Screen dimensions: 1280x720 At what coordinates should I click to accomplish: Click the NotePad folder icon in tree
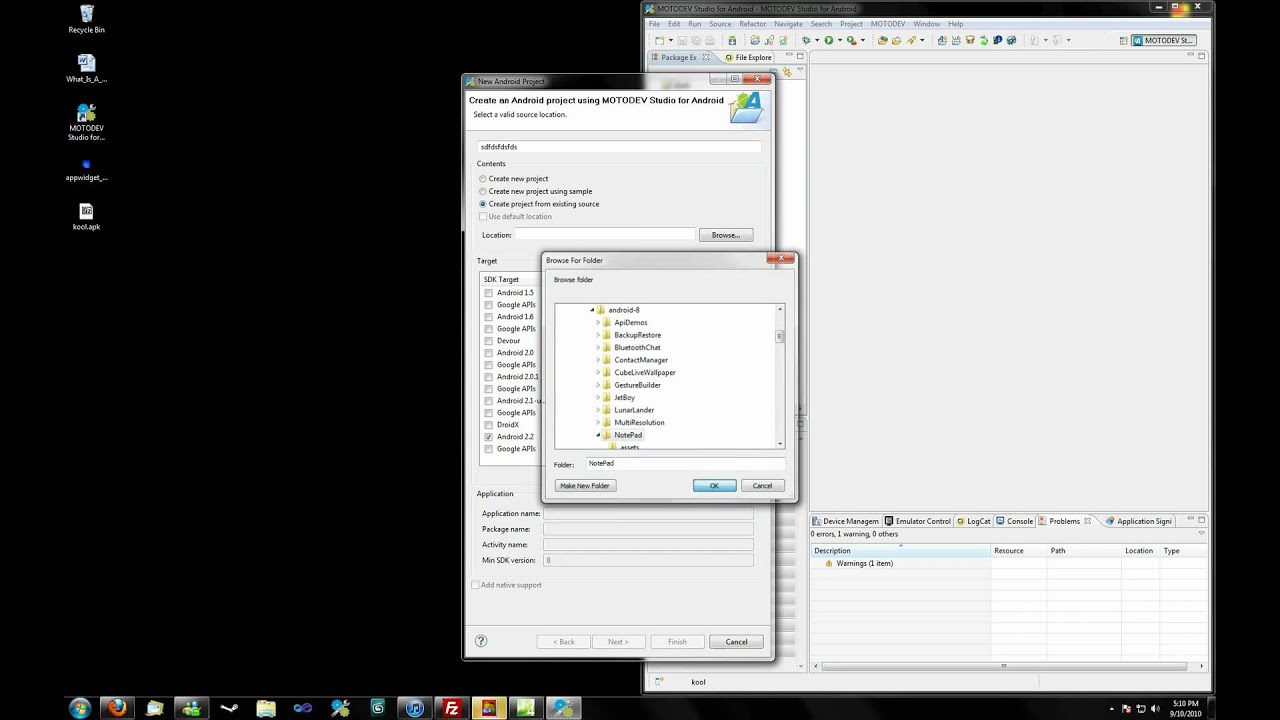pyautogui.click(x=607, y=435)
